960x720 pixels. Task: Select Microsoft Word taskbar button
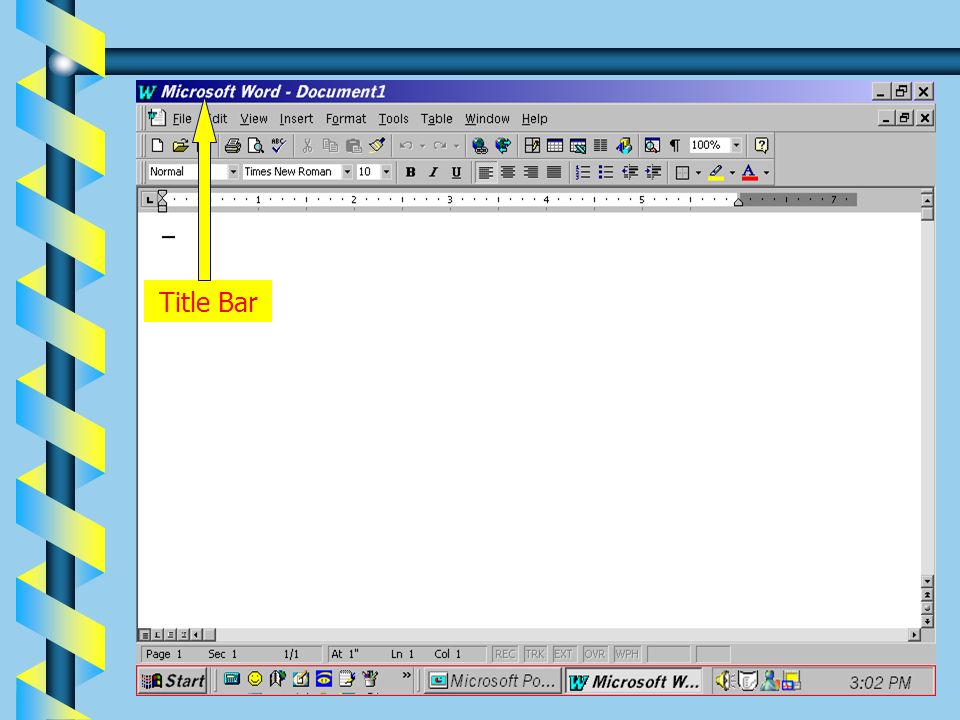coord(634,681)
